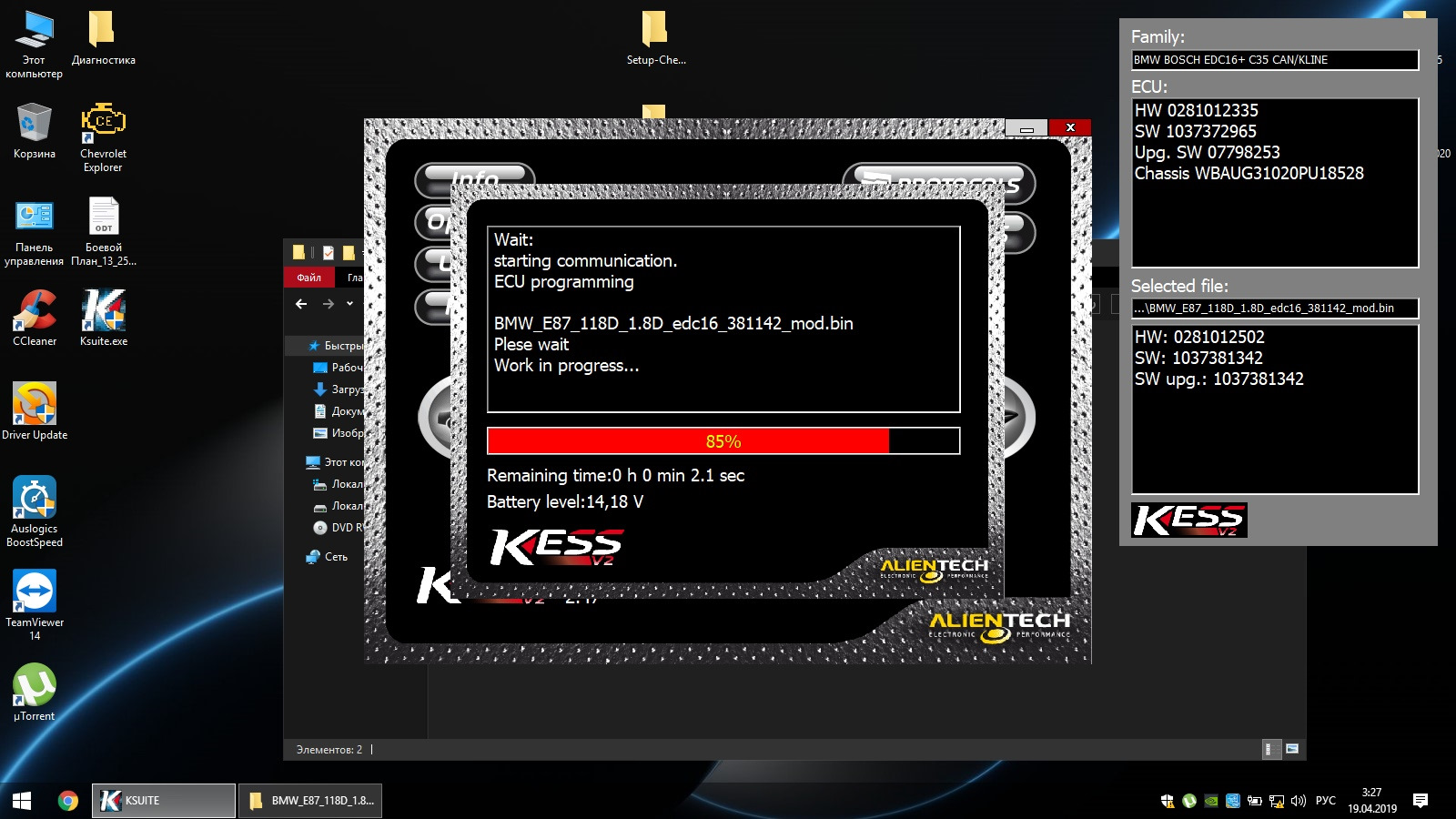Click 'Battery level:14,18 V' text

click(565, 501)
